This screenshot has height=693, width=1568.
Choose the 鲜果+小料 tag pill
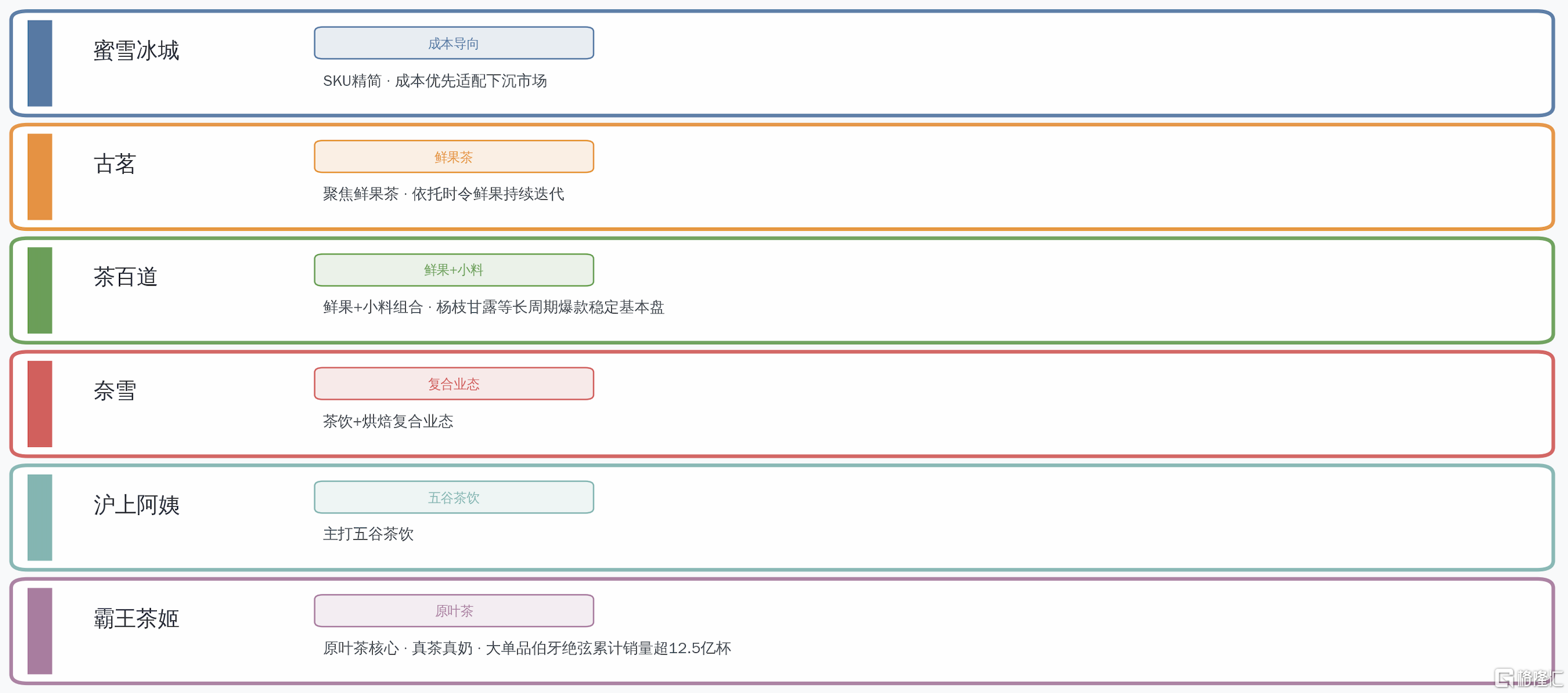(453, 270)
